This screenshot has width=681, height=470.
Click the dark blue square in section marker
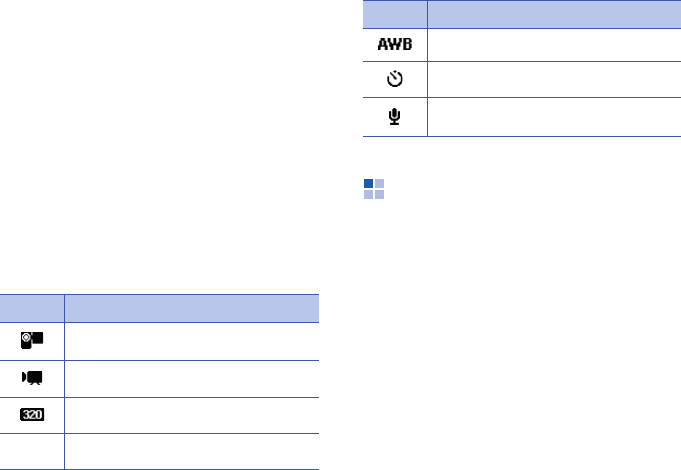[368, 184]
